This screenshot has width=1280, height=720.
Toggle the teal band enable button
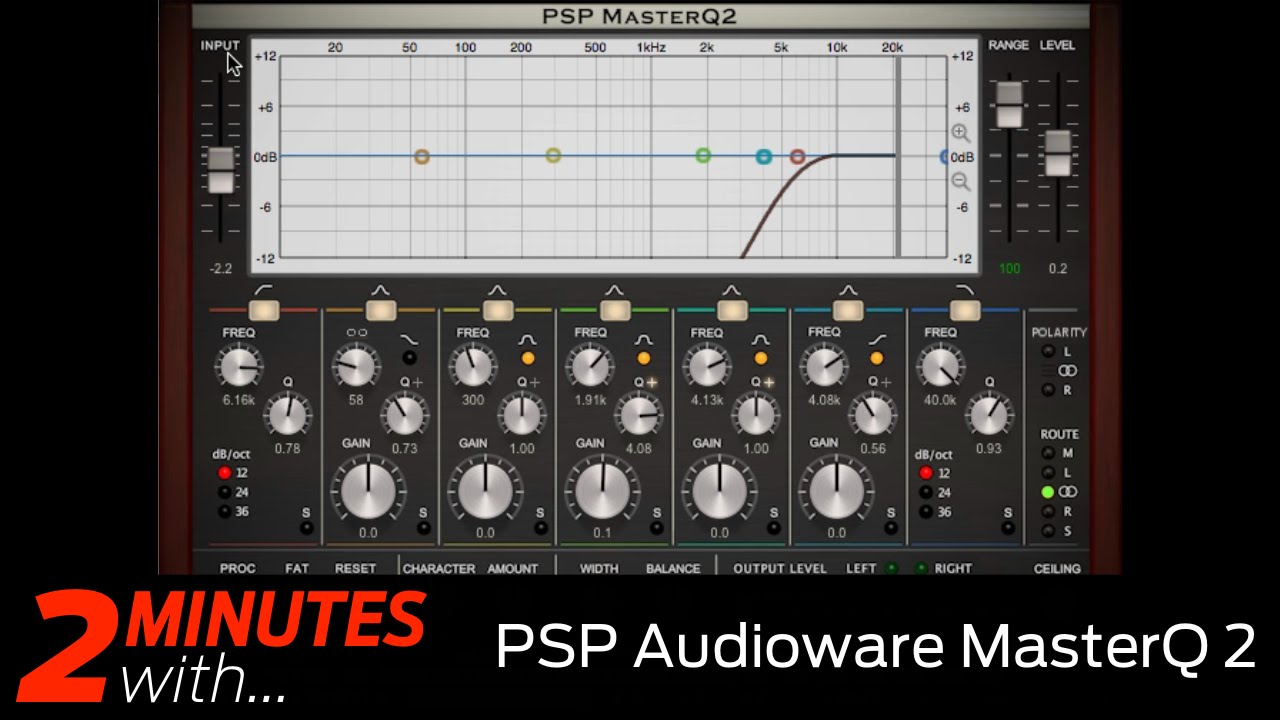tap(732, 310)
